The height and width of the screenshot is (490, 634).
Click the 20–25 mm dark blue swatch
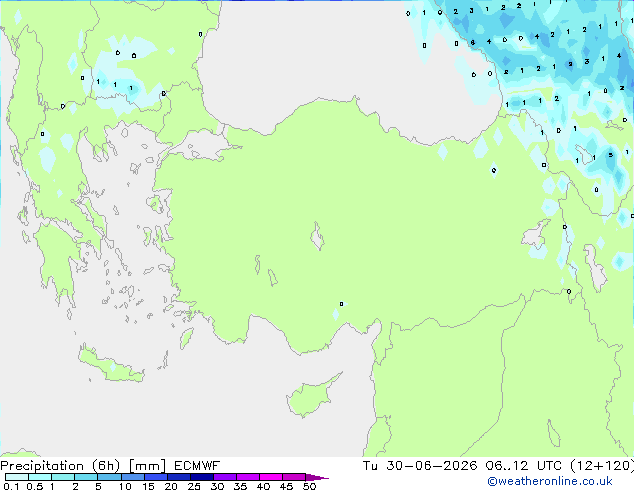click(178, 477)
